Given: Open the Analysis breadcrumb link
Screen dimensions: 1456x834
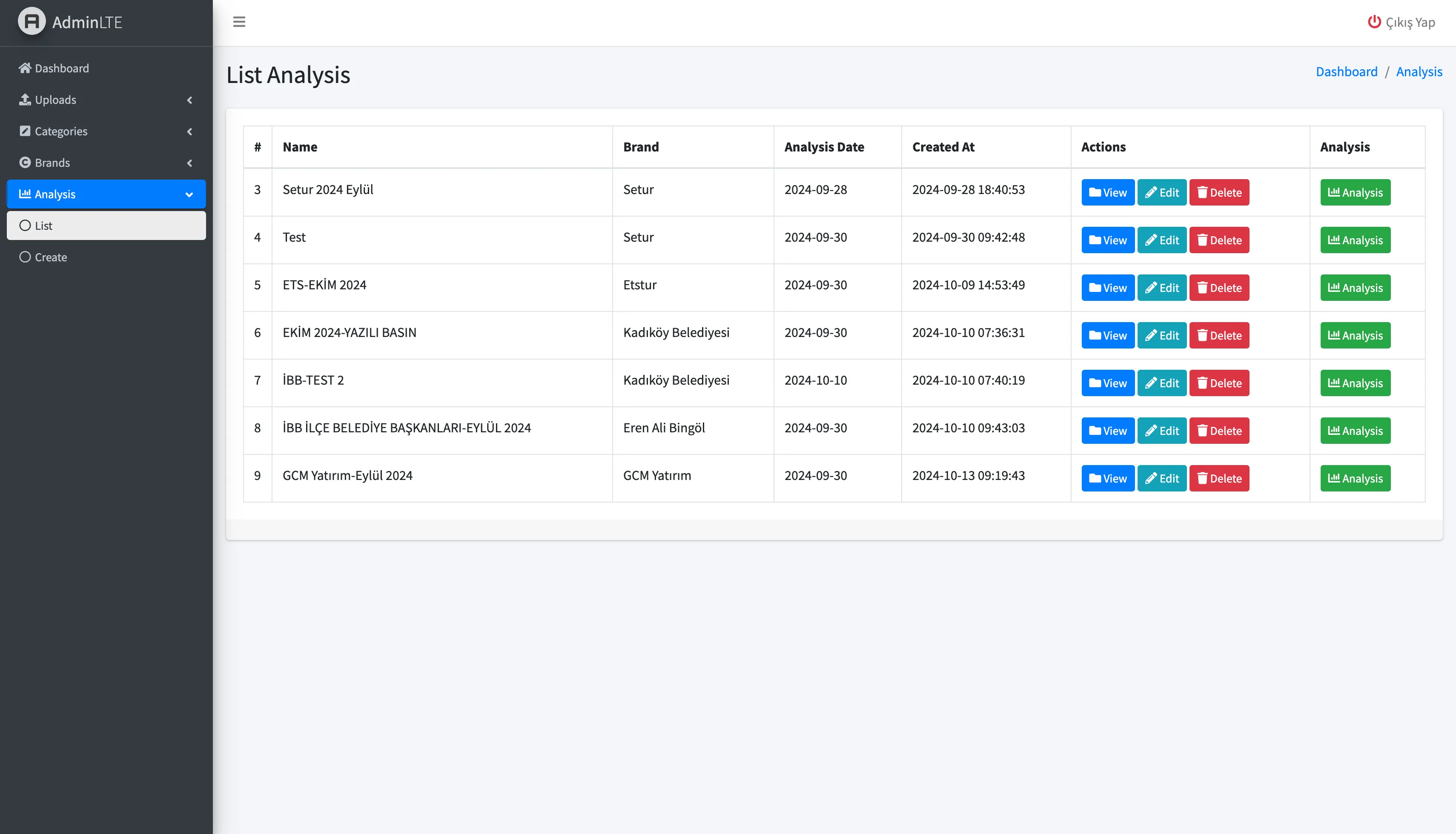Looking at the screenshot, I should pos(1419,71).
